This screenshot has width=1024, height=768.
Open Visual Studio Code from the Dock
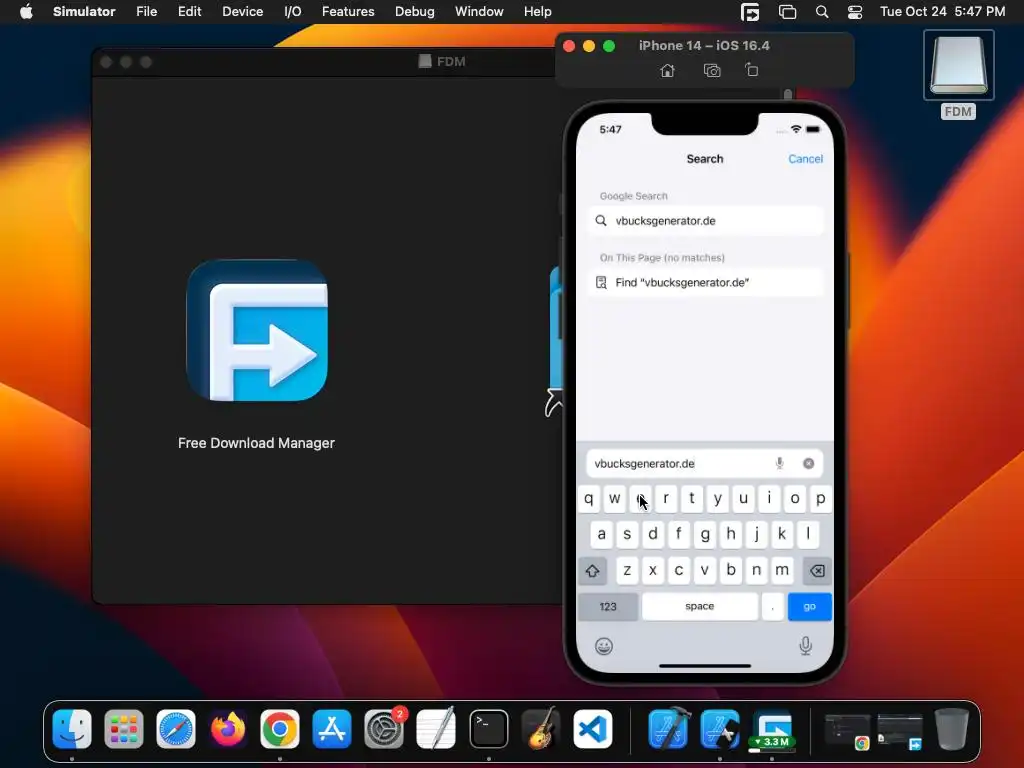(x=593, y=729)
